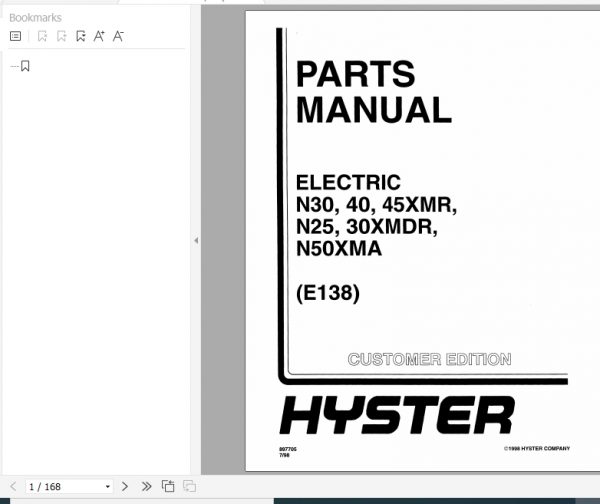Click the CUSTOMER EDITION text

pos(429,359)
